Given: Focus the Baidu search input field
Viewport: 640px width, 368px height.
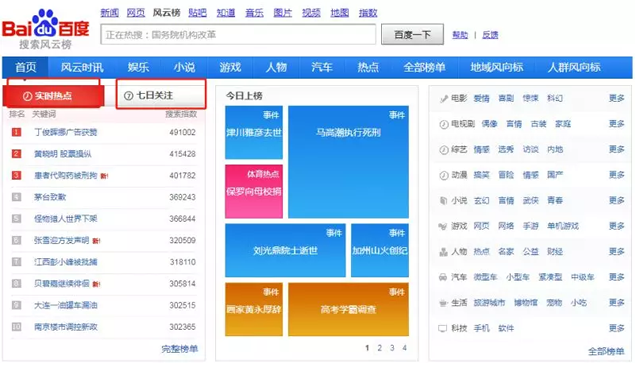Looking at the screenshot, I should click(238, 35).
